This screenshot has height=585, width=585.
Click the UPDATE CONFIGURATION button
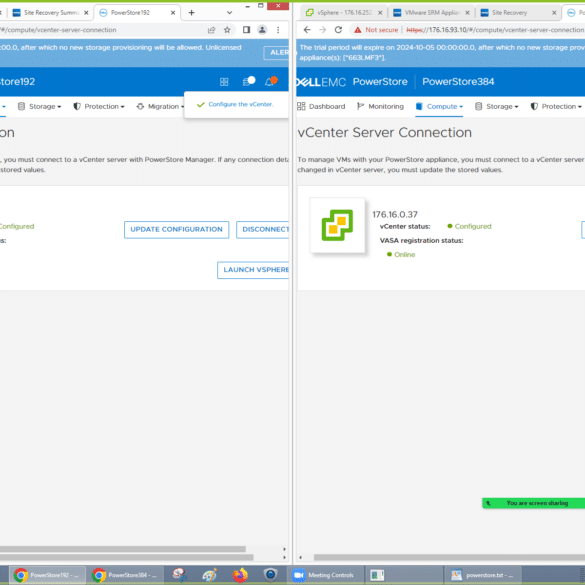[176, 229]
